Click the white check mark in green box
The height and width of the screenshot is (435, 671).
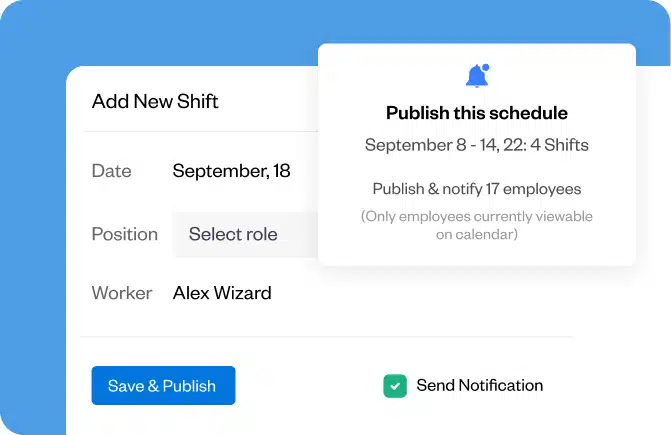coord(395,386)
